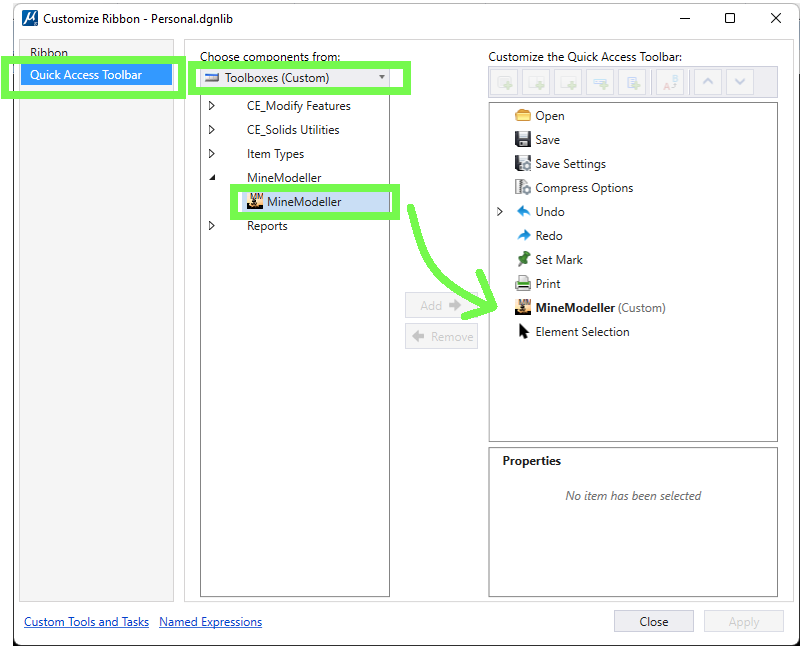
Task: Expand the CE_Modify Features tree node
Action: 211,105
